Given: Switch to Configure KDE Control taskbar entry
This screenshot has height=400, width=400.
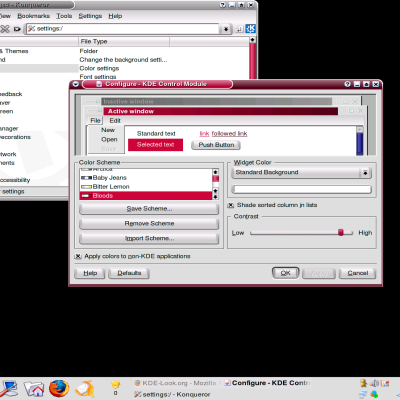Looking at the screenshot, I should (267, 383).
